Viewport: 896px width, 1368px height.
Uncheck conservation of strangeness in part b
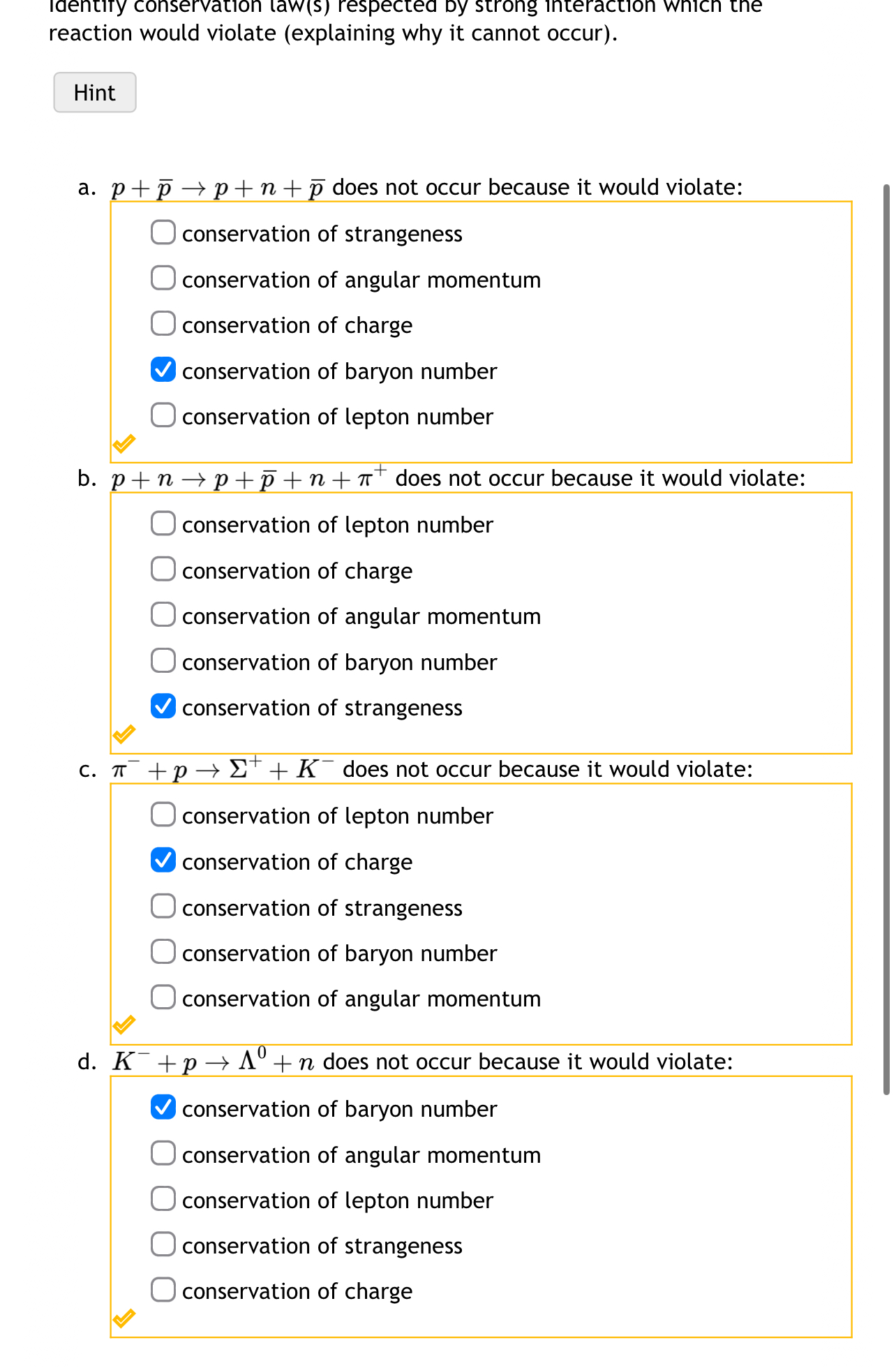163,706
